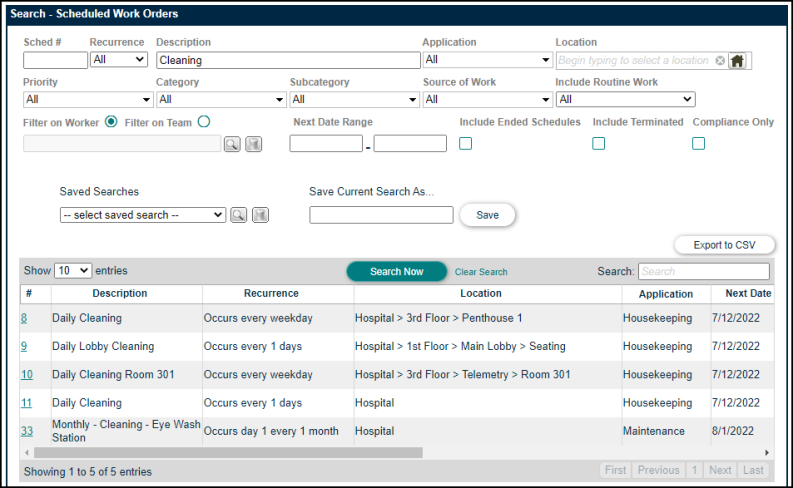Image resolution: width=793 pixels, height=488 pixels.
Task: Click 'Showing 1 to 5 of 5 entries' text
Action: [87, 472]
